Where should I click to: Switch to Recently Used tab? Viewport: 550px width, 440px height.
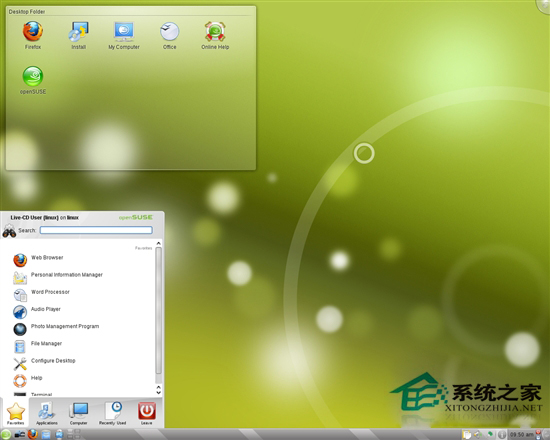(x=112, y=413)
